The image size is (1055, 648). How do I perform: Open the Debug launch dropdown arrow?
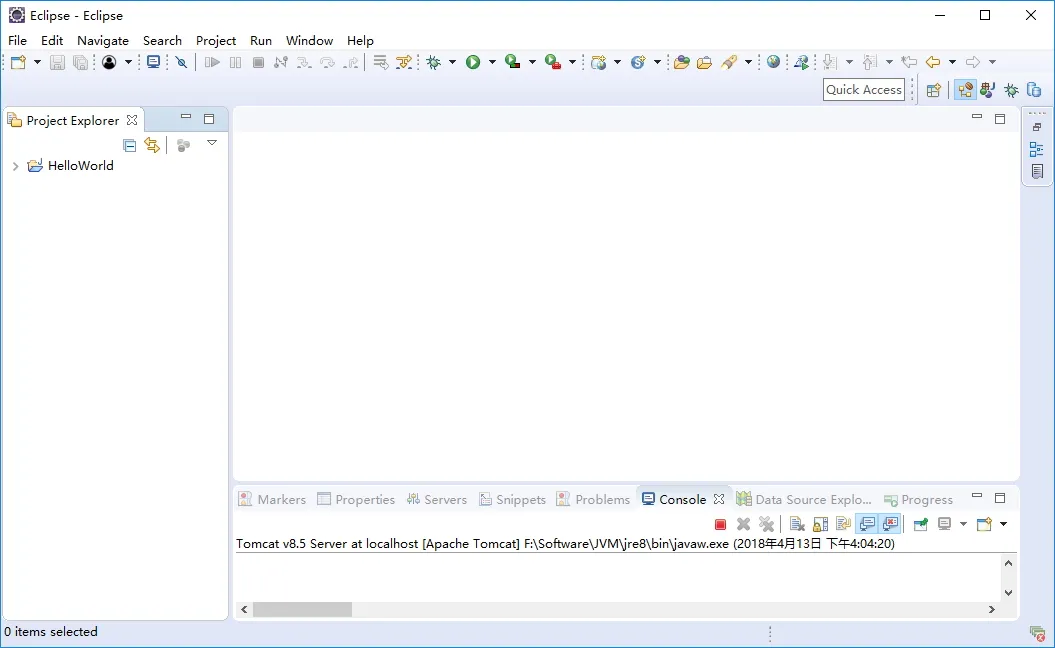[452, 62]
